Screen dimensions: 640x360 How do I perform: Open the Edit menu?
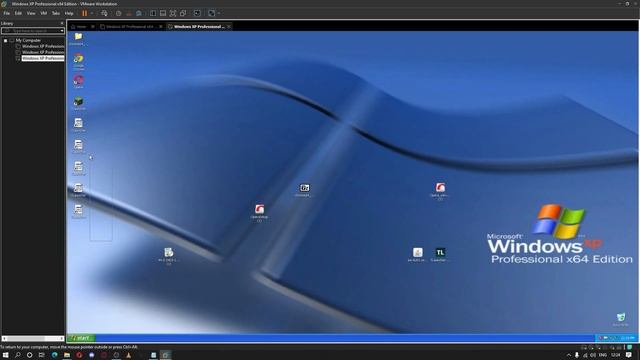pyautogui.click(x=18, y=13)
